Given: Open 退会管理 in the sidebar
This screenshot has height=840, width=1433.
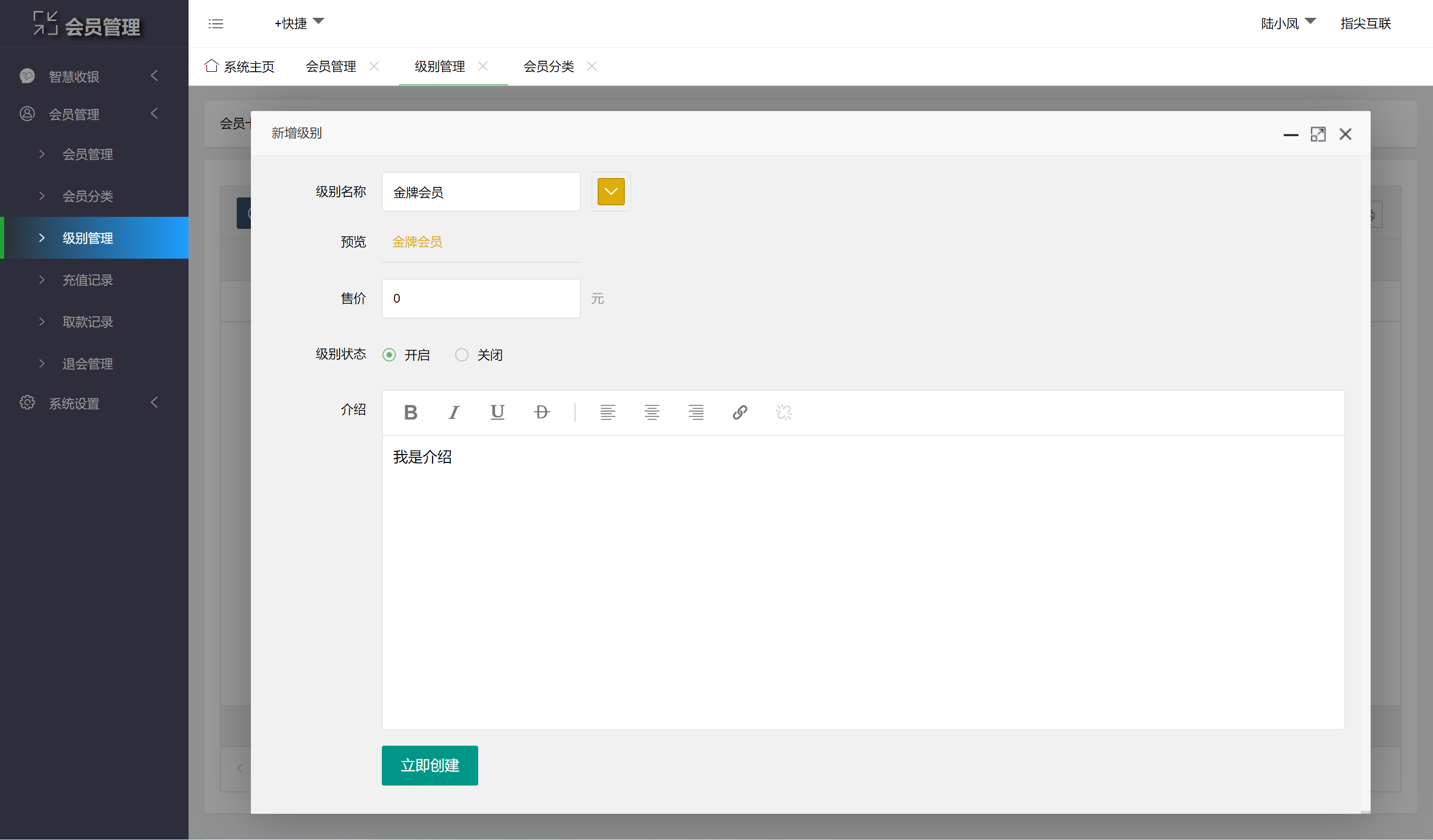Looking at the screenshot, I should pos(94,364).
